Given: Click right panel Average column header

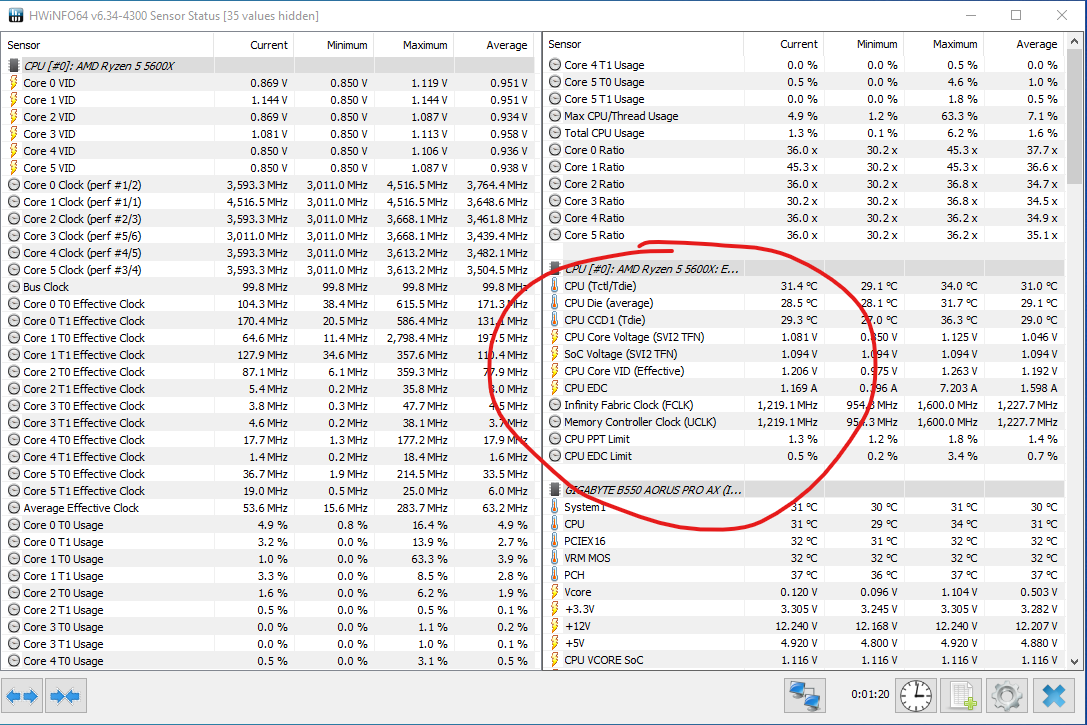Looking at the screenshot, I should [1024, 44].
